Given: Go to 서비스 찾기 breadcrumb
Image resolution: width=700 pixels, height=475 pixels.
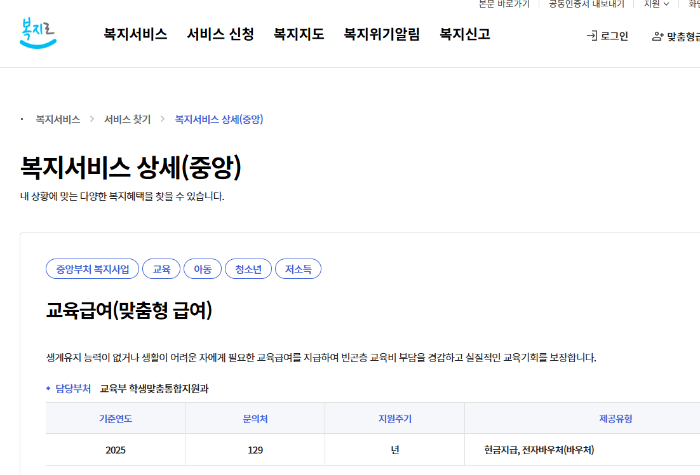Looking at the screenshot, I should click(128, 120).
